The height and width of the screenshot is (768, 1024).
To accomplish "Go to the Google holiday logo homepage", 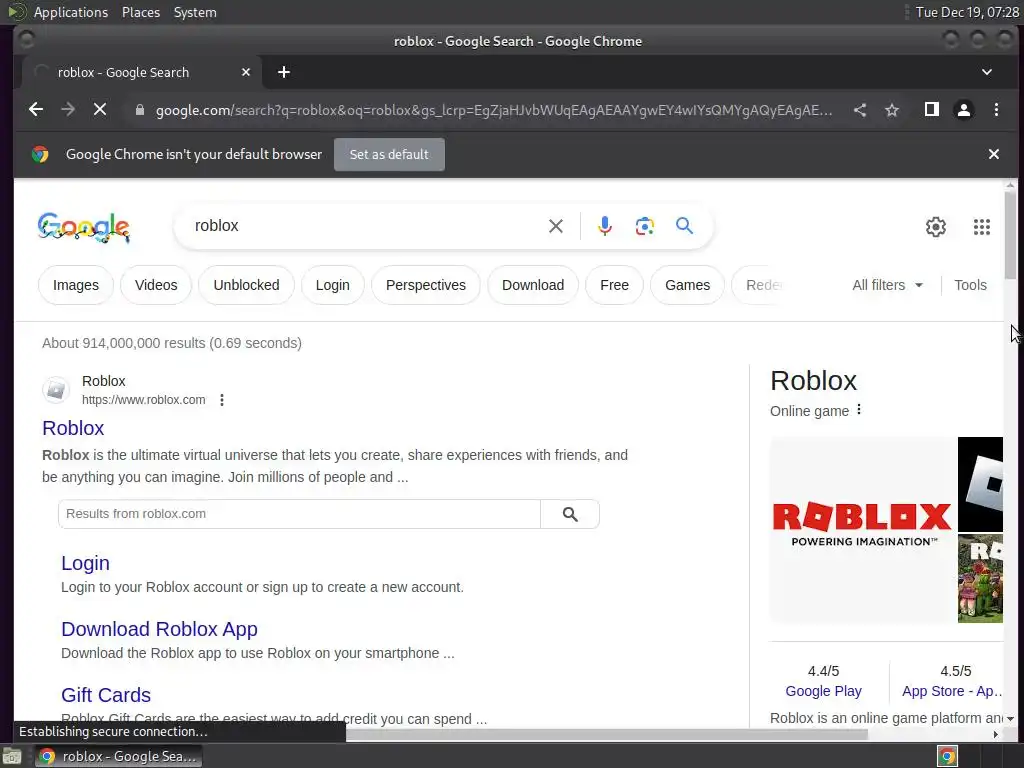I will (84, 227).
